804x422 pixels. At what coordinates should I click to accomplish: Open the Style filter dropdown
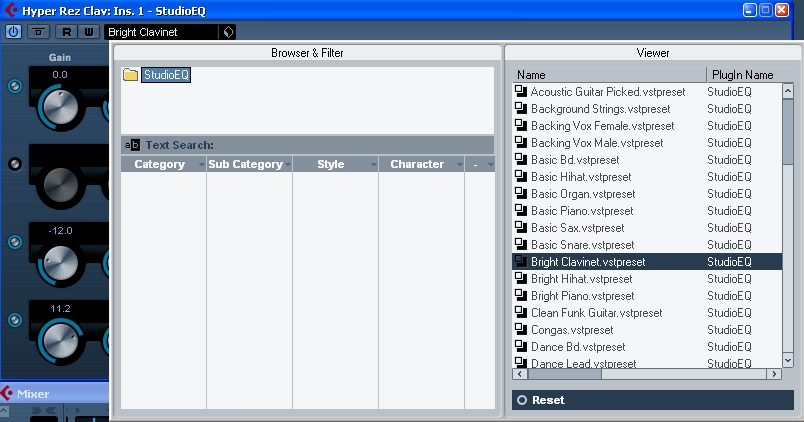[x=374, y=165]
